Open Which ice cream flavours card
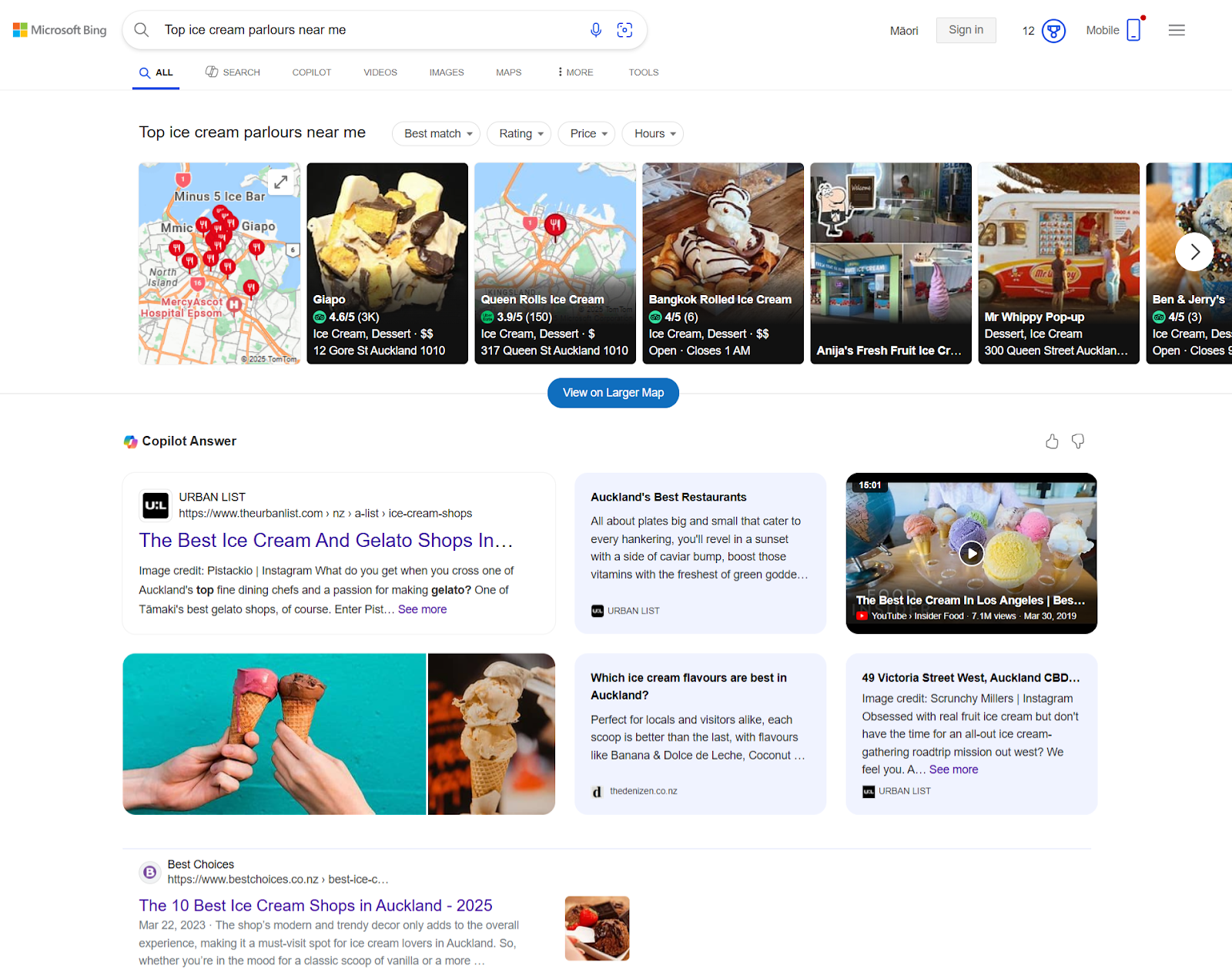 pos(701,734)
